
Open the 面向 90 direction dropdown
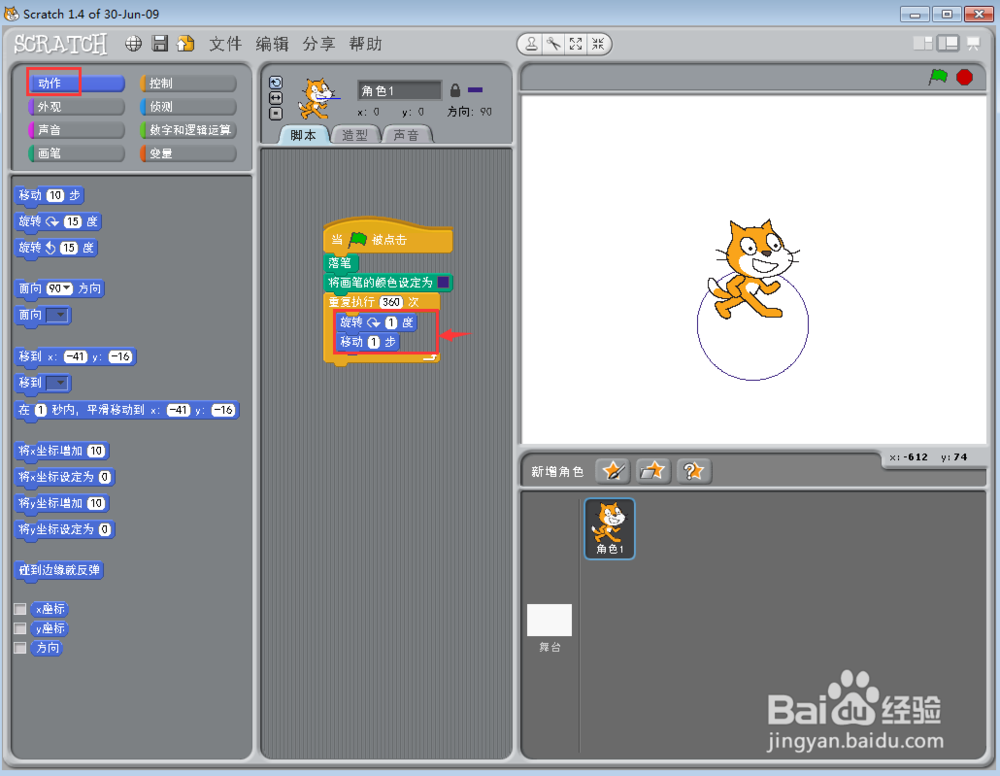66,288
